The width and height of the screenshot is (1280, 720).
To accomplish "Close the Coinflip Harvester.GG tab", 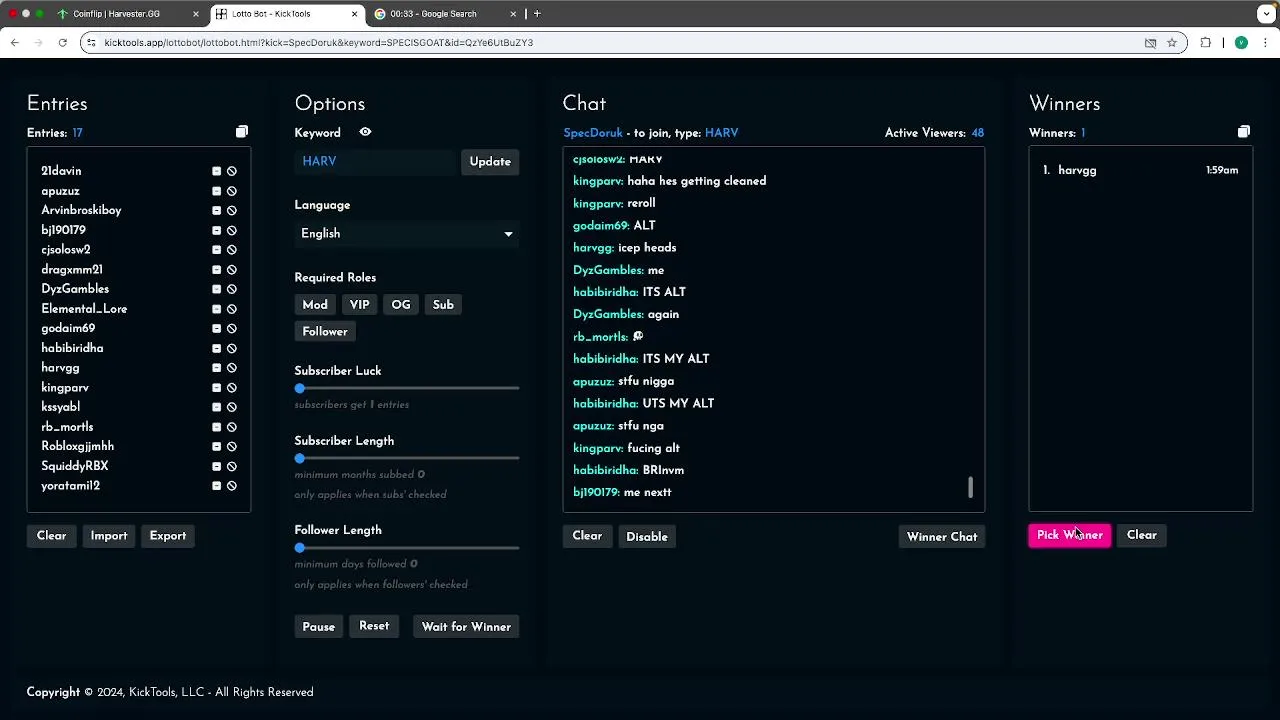I will pos(196,14).
